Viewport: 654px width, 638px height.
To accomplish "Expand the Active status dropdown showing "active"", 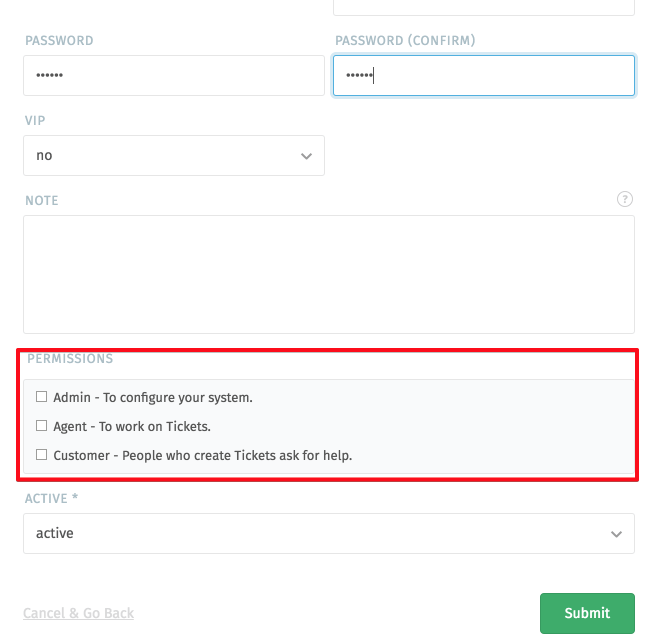I will click(x=329, y=534).
